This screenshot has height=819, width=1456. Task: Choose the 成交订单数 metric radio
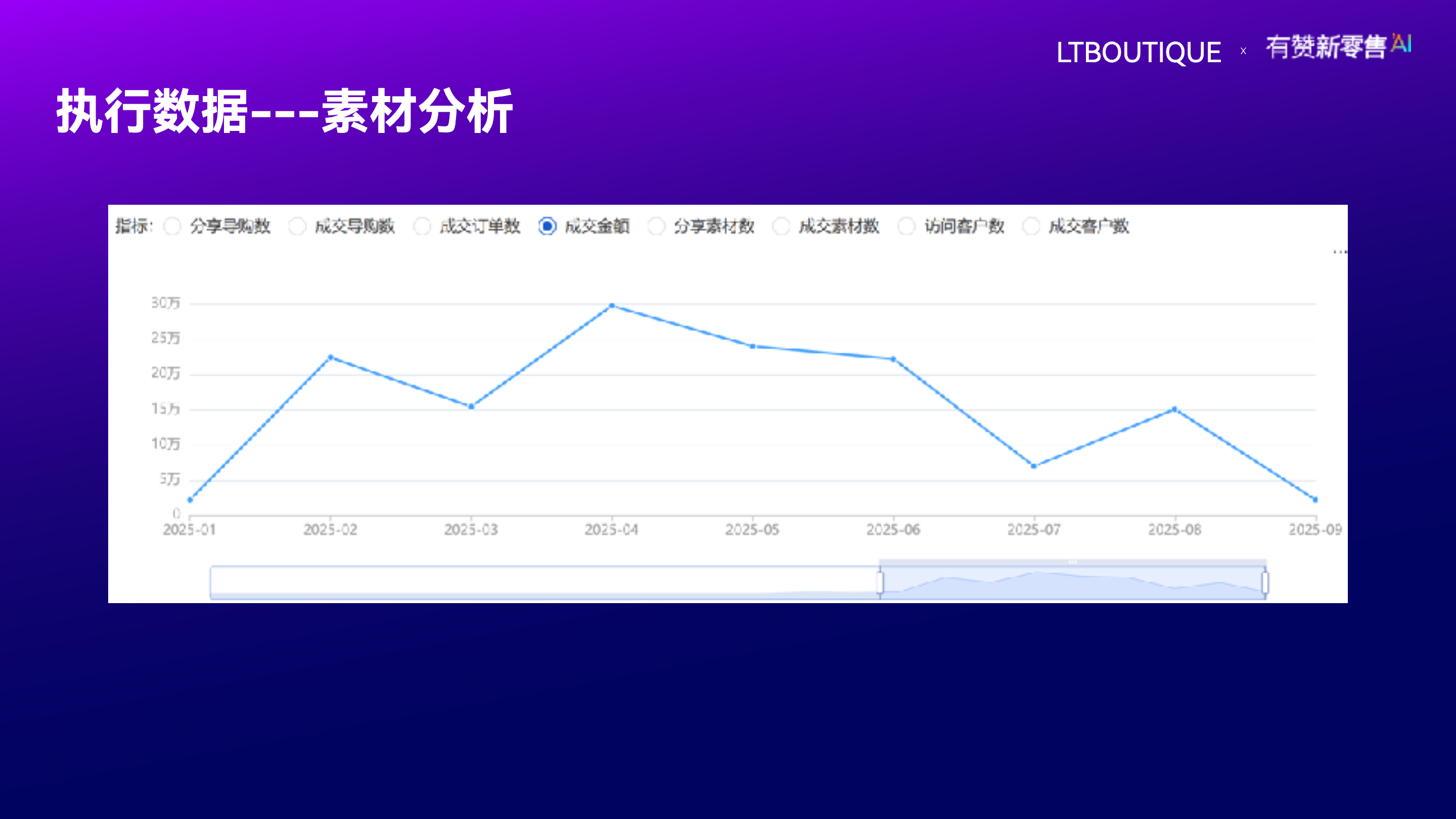pyautogui.click(x=422, y=226)
